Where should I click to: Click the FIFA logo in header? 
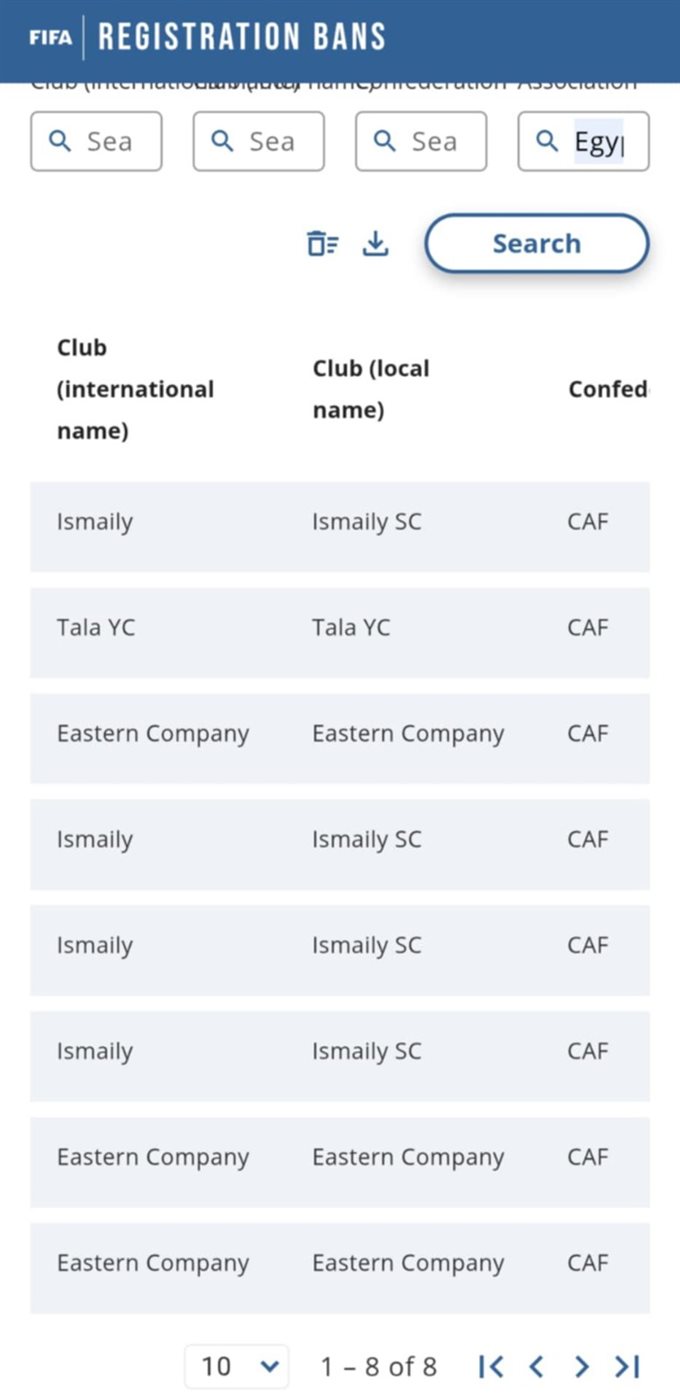pyautogui.click(x=50, y=39)
